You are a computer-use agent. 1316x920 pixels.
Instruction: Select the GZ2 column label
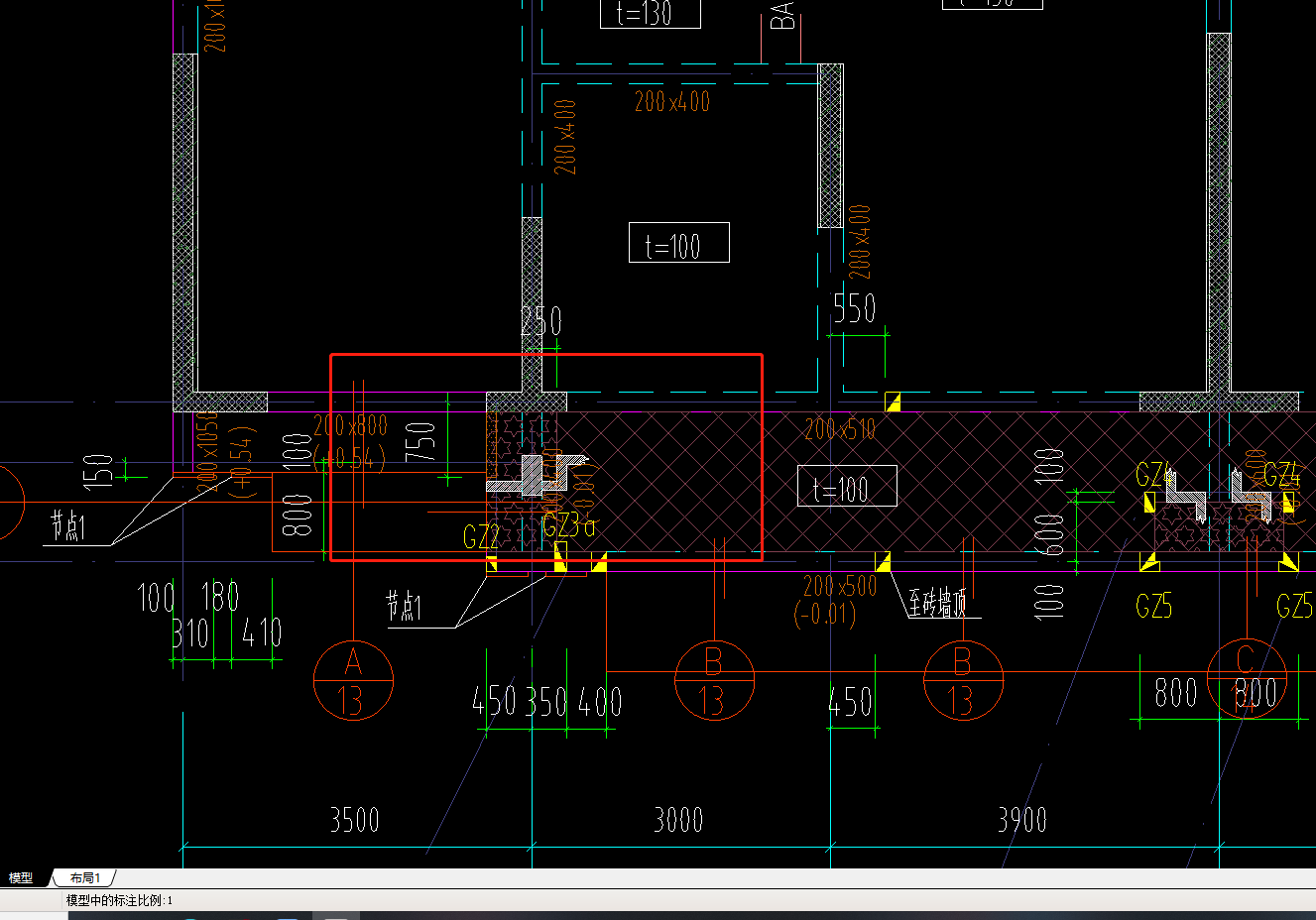coord(481,537)
